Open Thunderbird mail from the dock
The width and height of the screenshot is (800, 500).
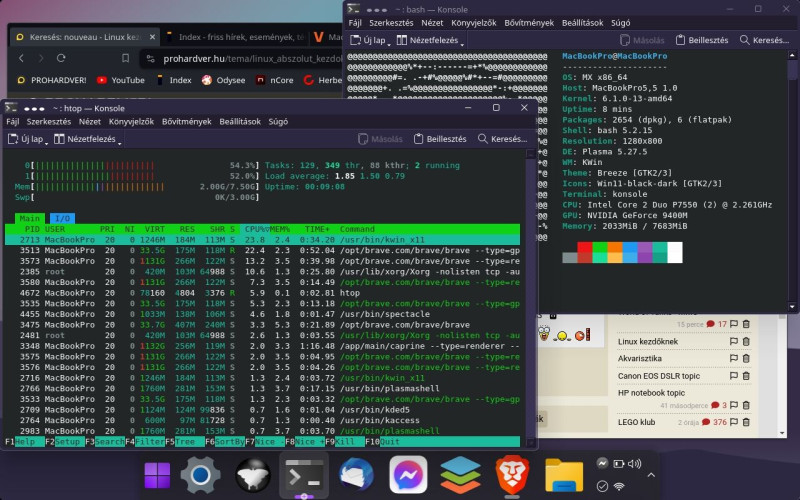[x=356, y=475]
